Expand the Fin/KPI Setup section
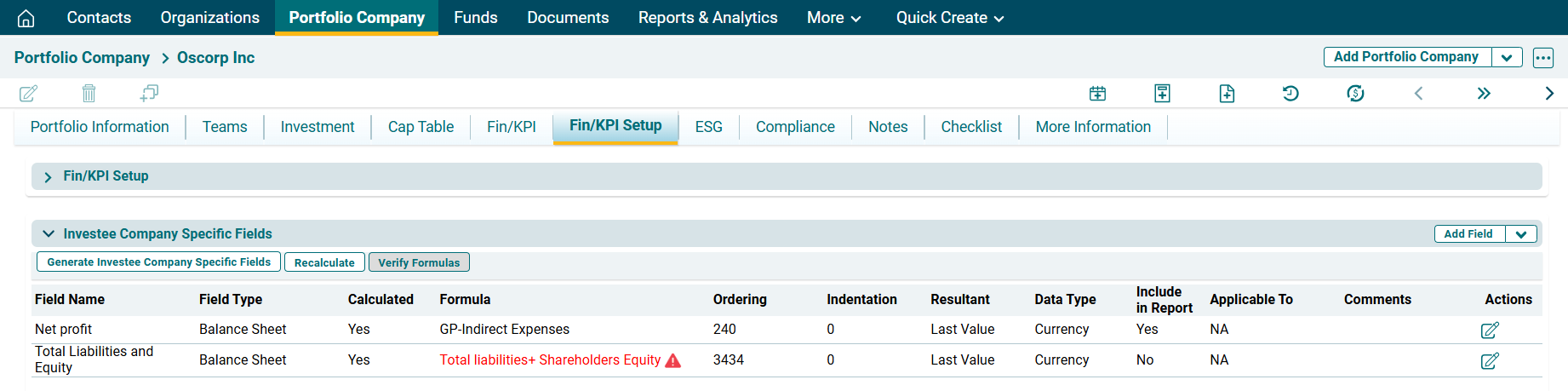The height and width of the screenshot is (391, 1568). pyautogui.click(x=49, y=177)
